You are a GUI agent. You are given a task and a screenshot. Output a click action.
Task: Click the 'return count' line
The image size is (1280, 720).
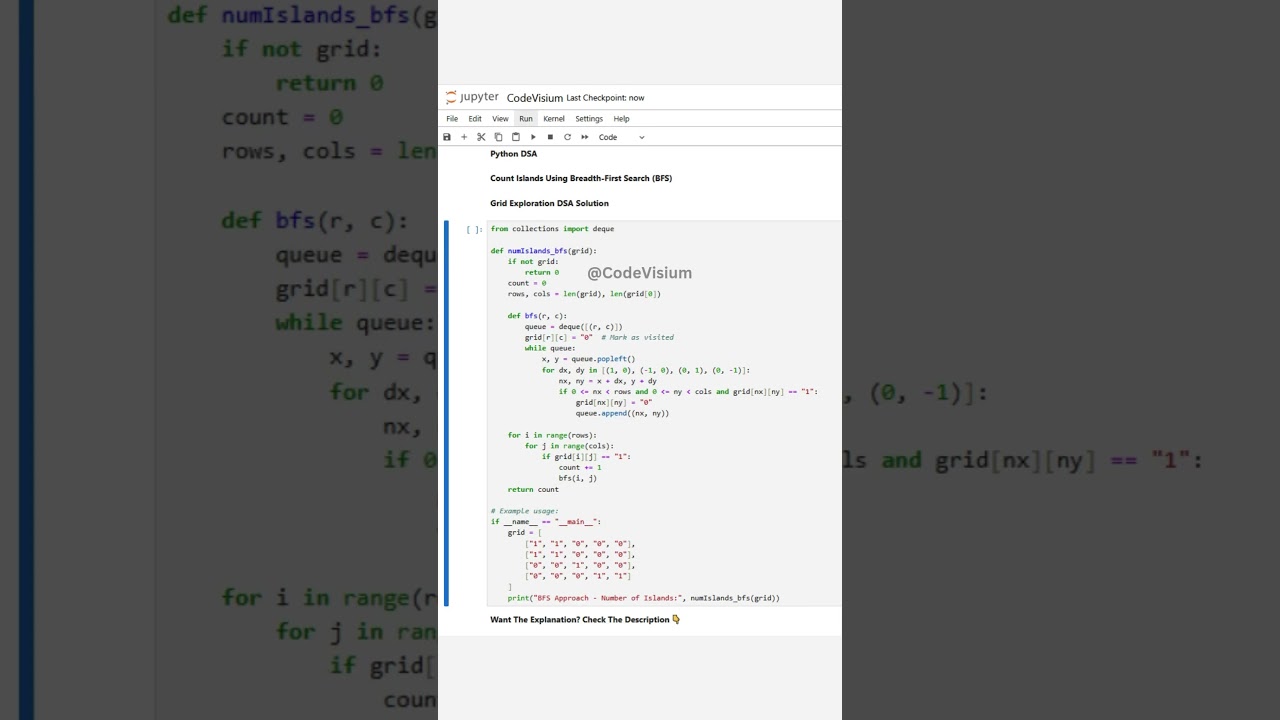pyautogui.click(x=533, y=489)
